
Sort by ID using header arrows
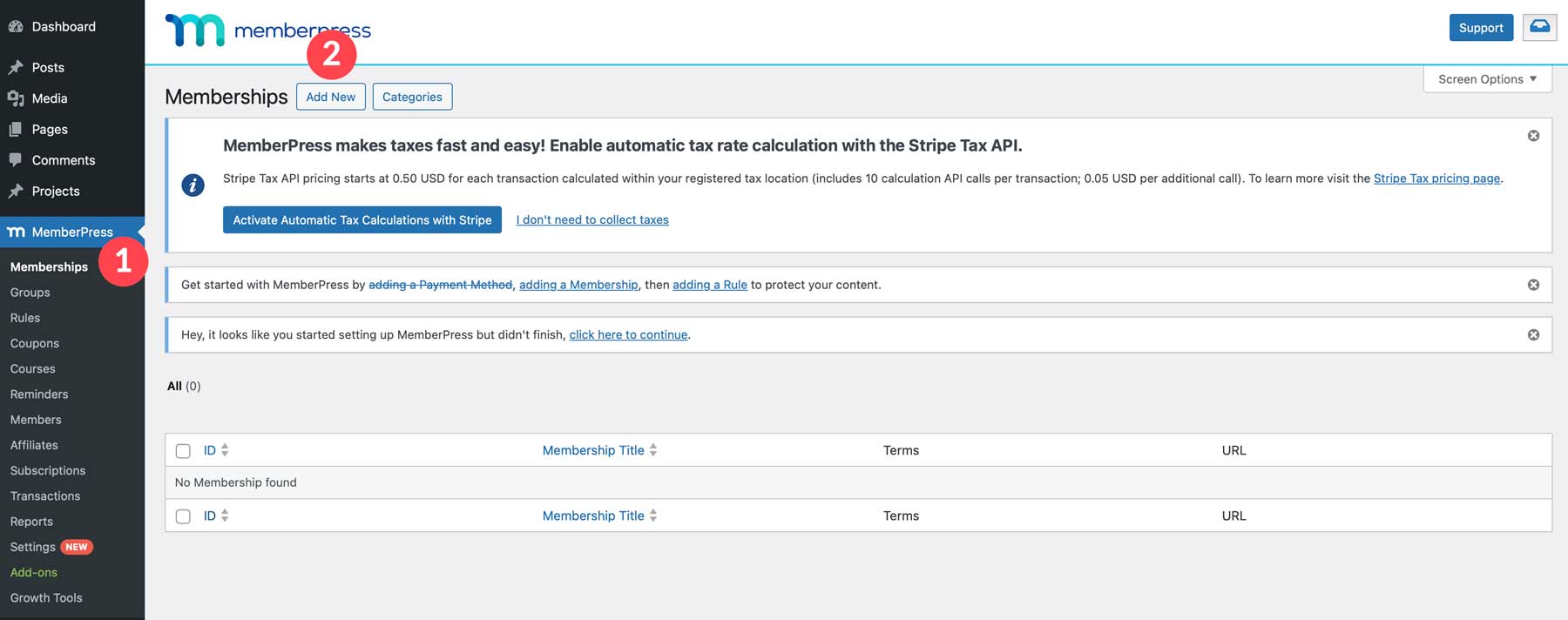pyautogui.click(x=225, y=450)
